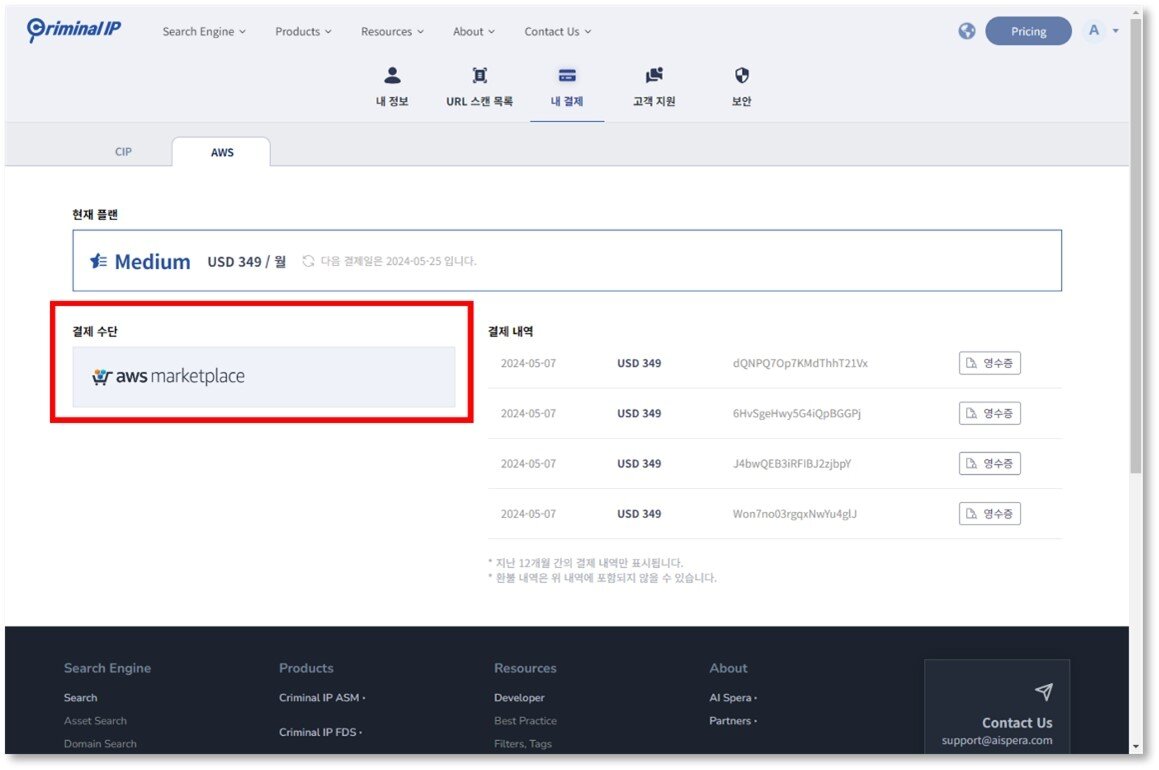Click the paper plane Contact Us icon
Image resolution: width=1159 pixels, height=770 pixels.
[1044, 691]
